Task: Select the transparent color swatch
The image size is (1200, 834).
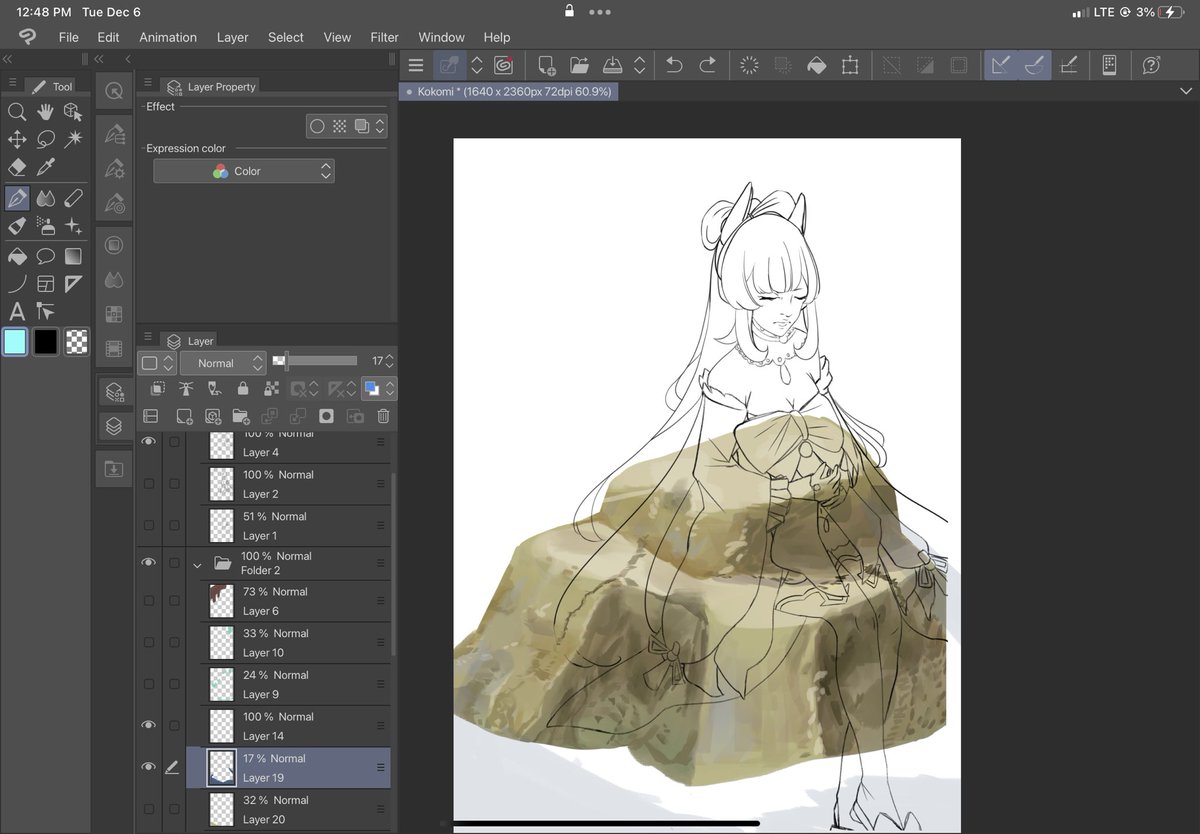Action: 77,342
